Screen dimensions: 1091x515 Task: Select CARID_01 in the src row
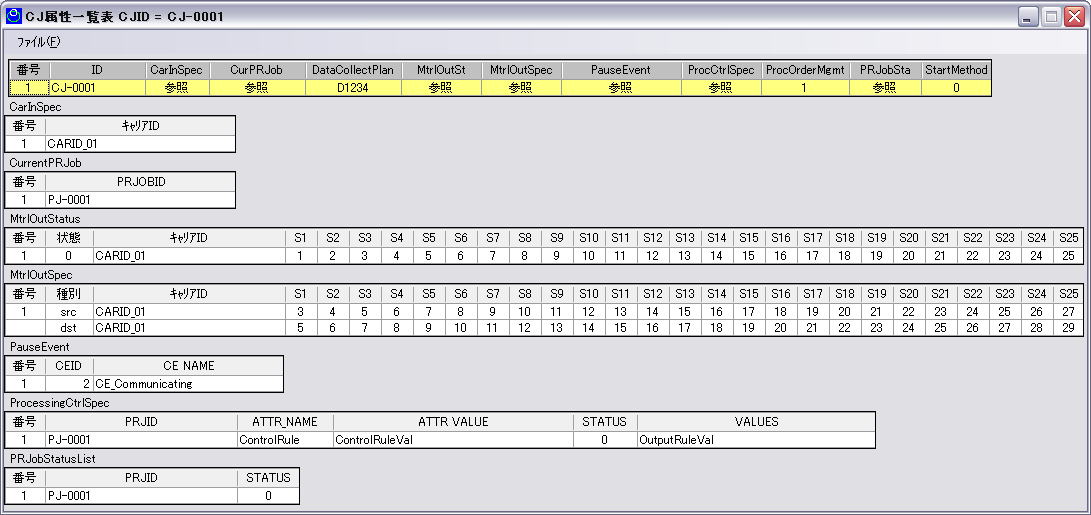pyautogui.click(x=189, y=311)
